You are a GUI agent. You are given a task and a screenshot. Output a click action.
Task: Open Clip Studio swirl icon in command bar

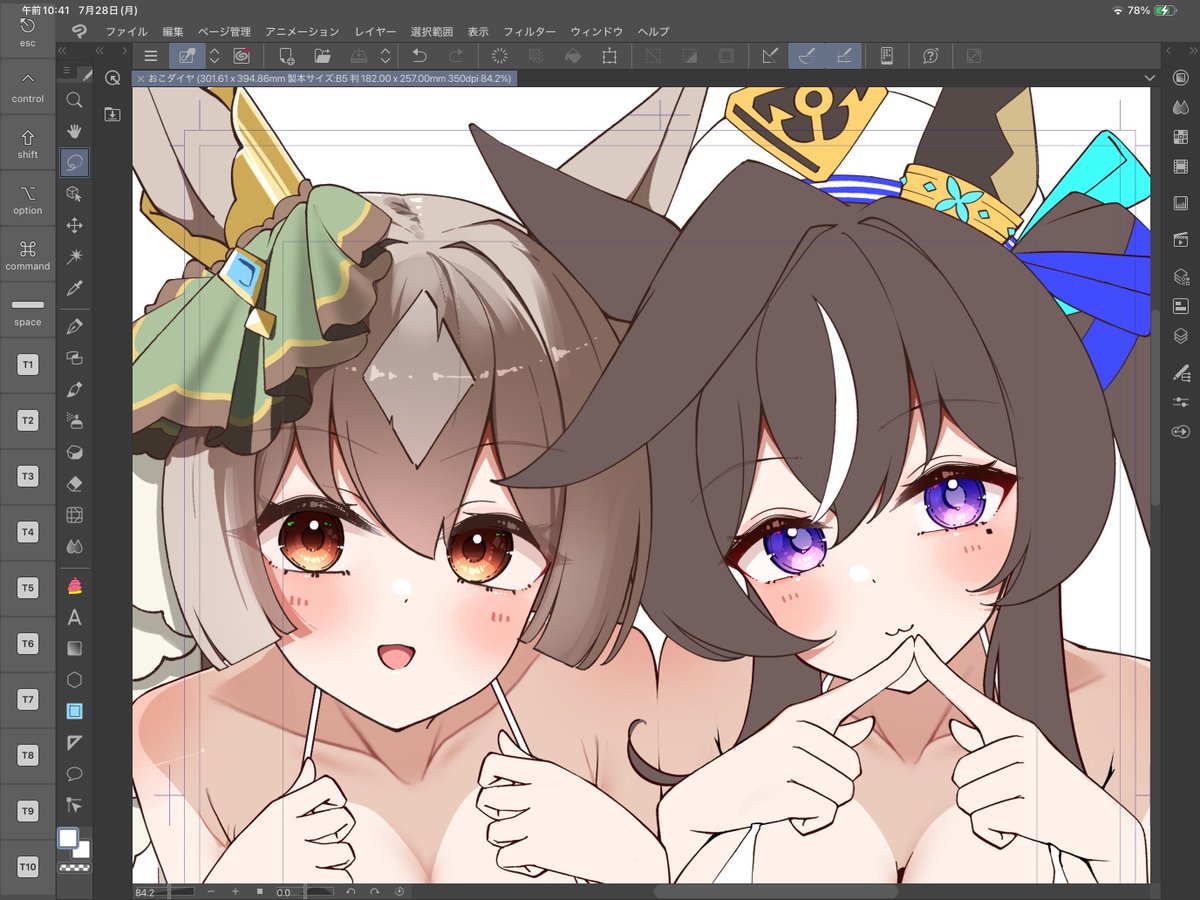pyautogui.click(x=241, y=56)
